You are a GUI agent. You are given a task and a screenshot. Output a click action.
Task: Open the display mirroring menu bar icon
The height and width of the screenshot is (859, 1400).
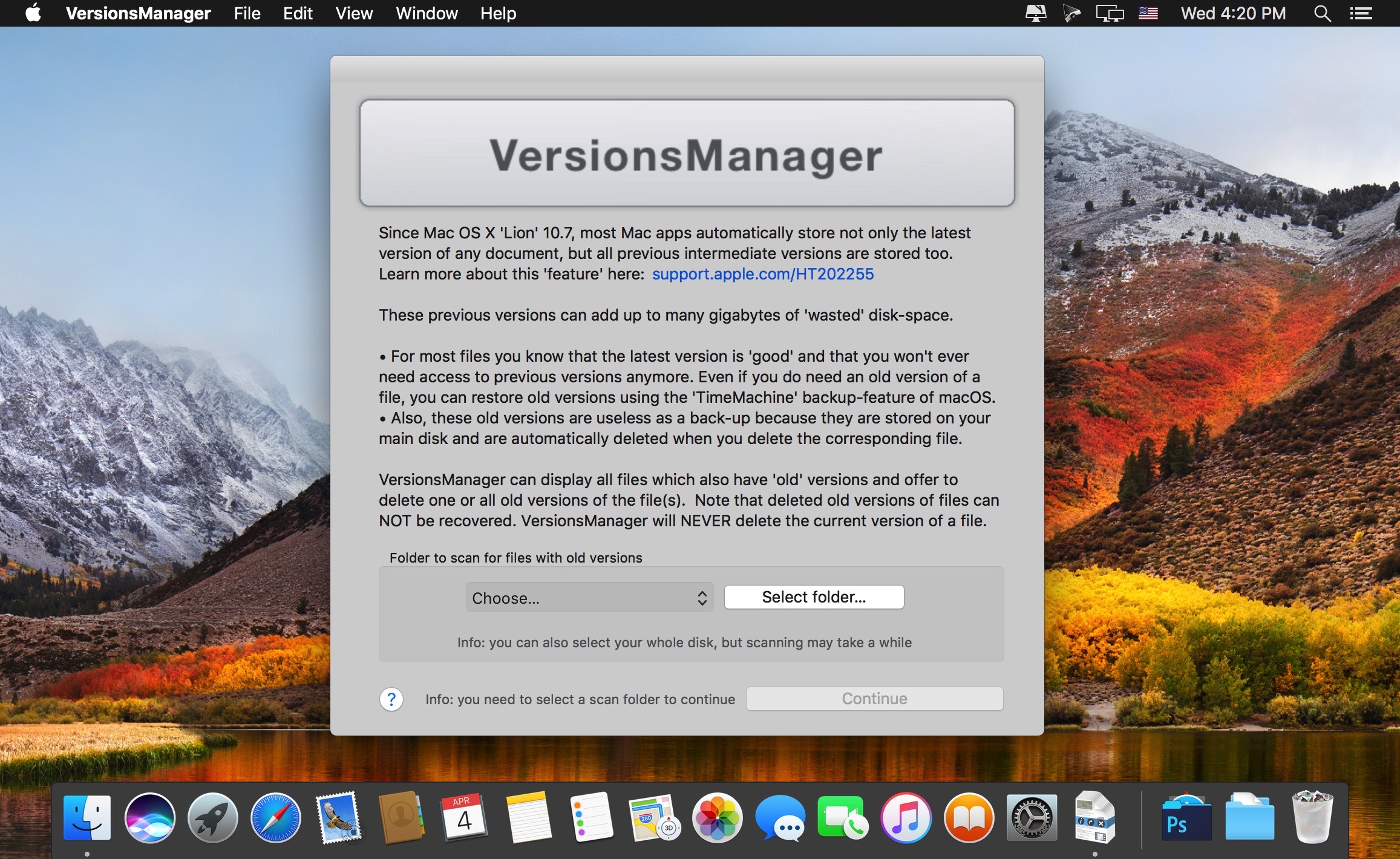click(x=1110, y=13)
